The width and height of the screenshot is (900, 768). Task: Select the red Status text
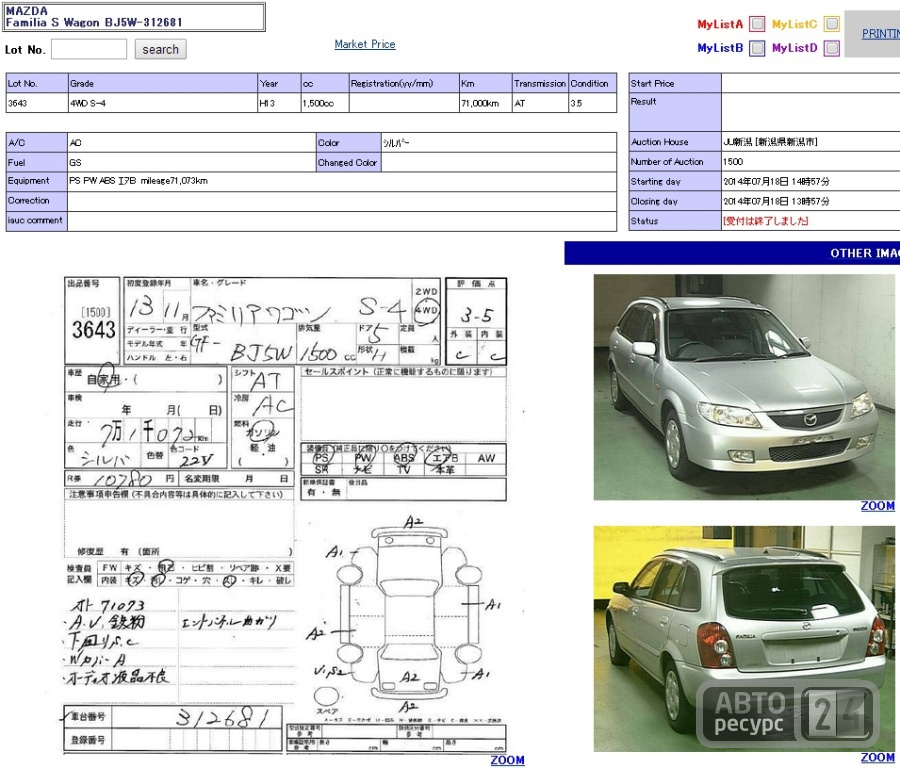[x=766, y=221]
